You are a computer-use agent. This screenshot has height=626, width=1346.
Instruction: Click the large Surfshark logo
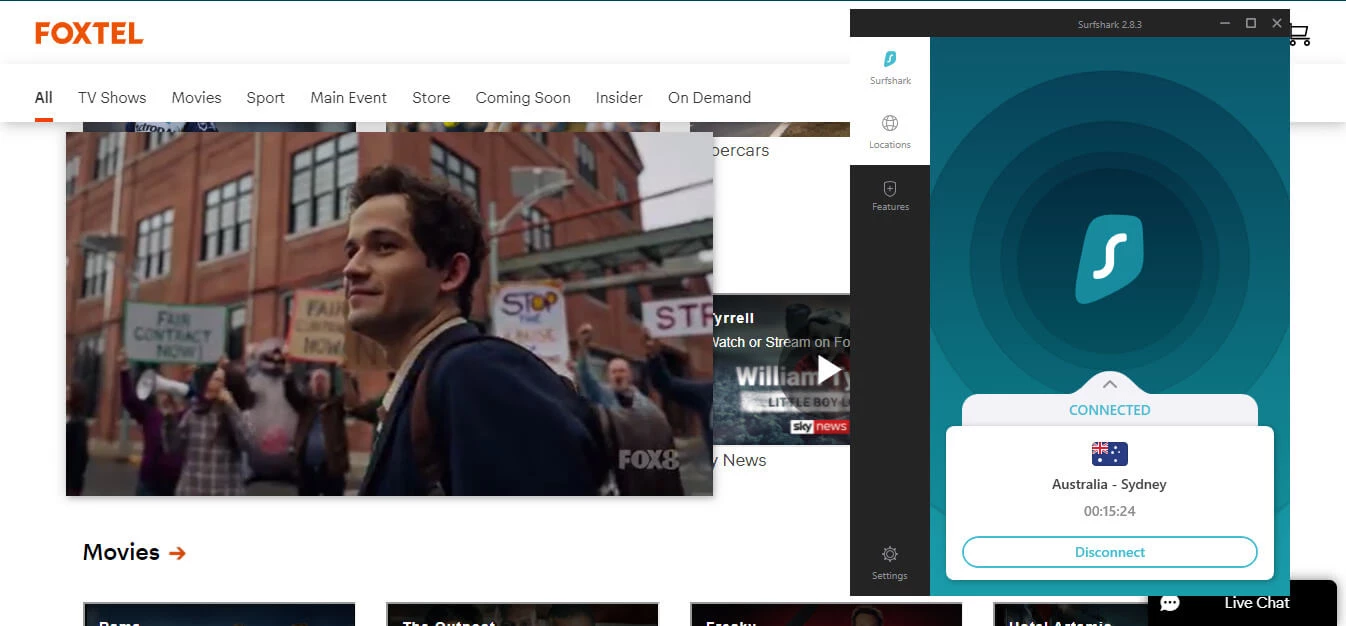(x=1108, y=260)
